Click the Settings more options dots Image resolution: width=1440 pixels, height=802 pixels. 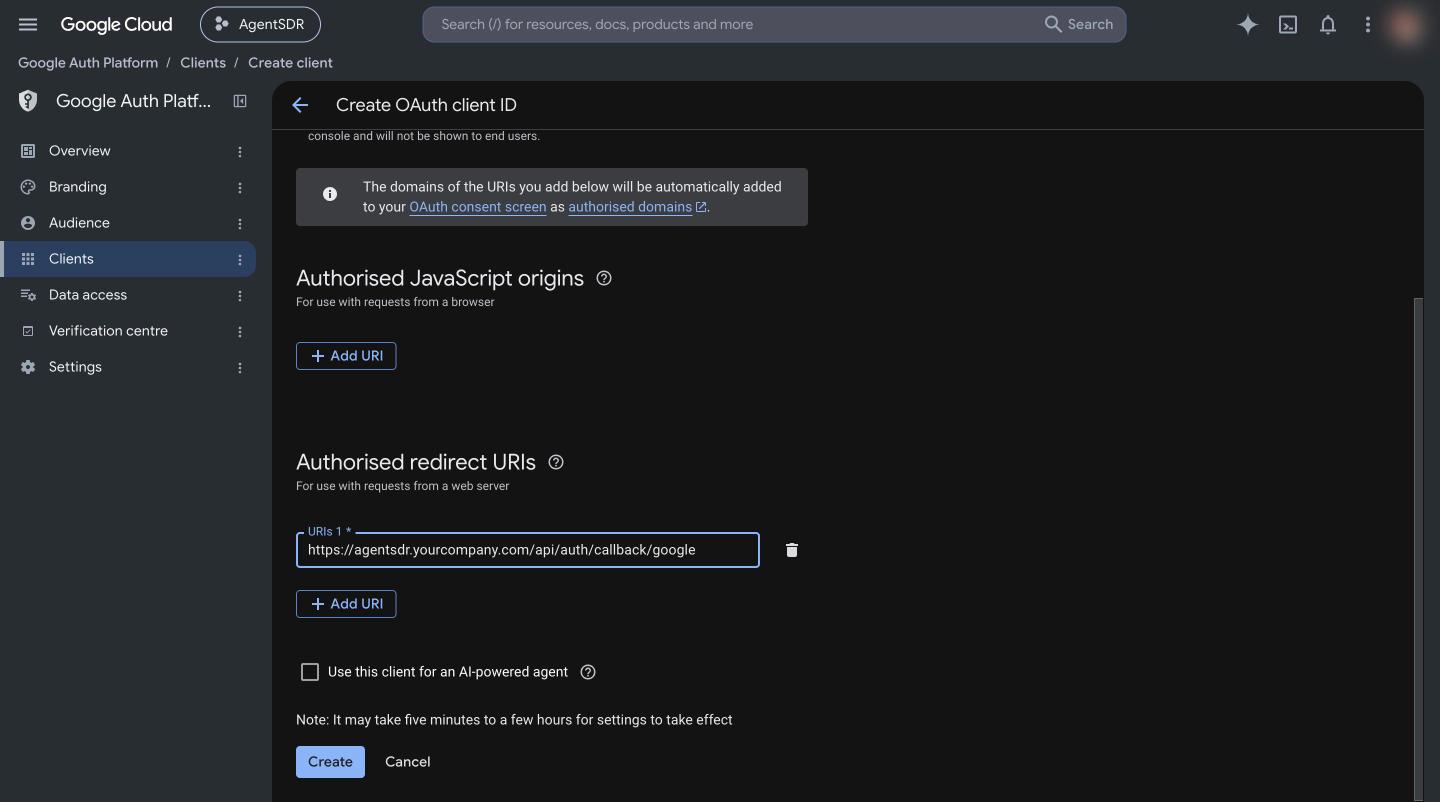(240, 367)
